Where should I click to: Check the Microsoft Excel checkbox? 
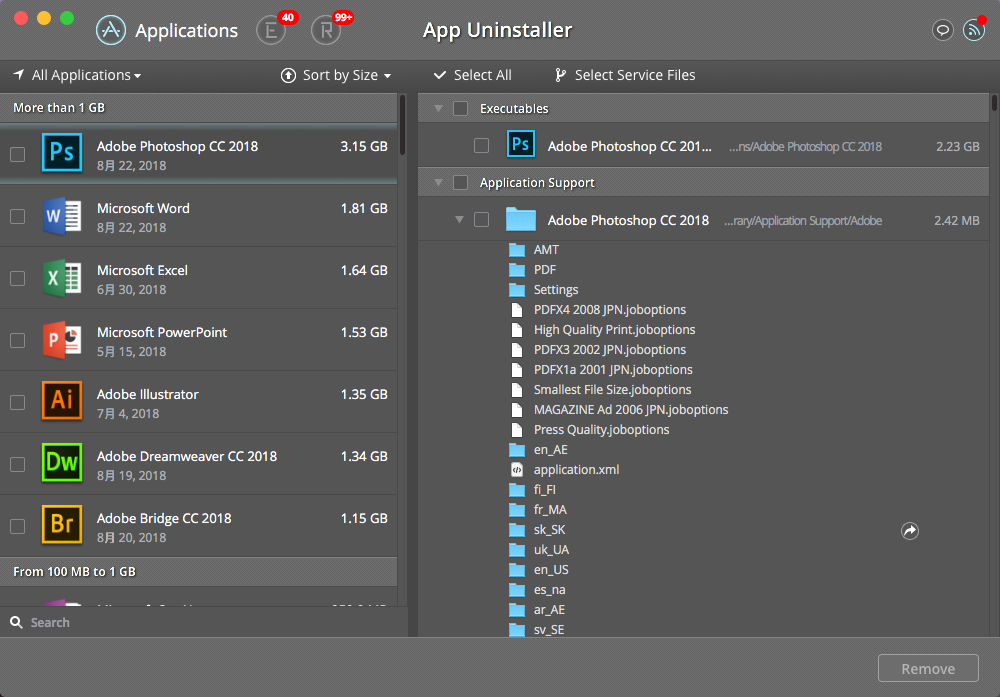coord(18,278)
